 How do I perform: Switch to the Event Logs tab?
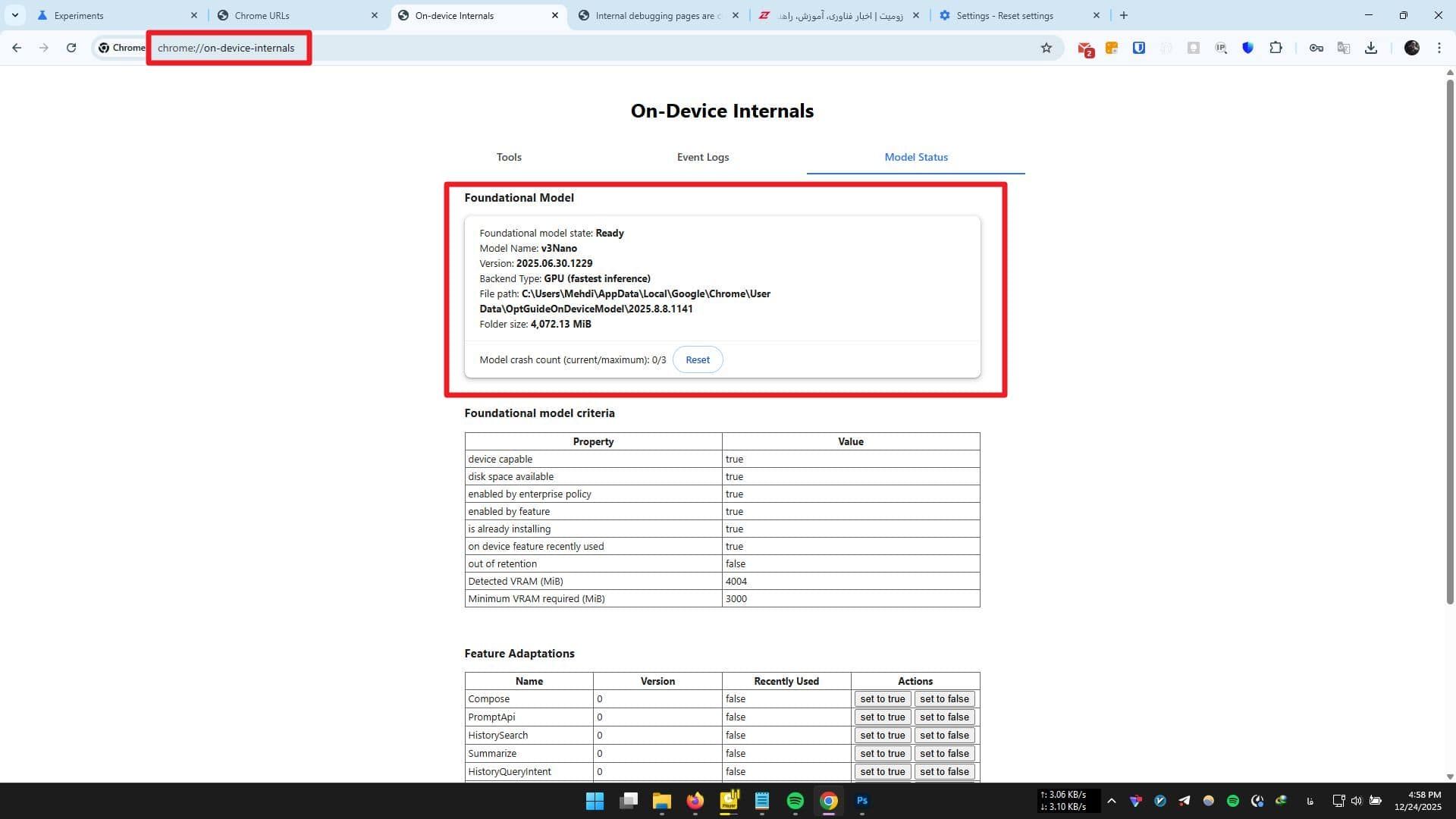pos(702,157)
